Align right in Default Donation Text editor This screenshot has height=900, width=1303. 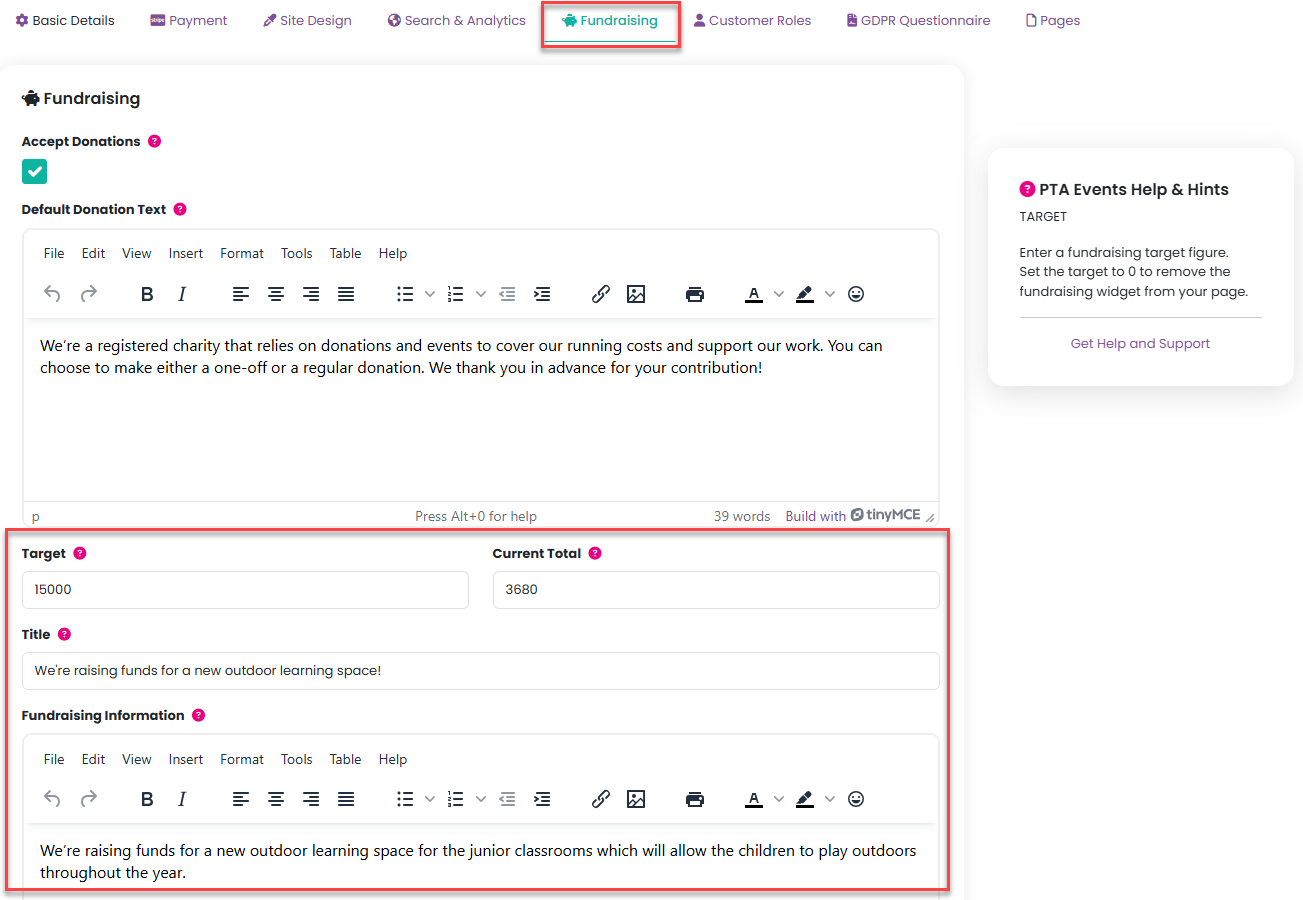pos(311,294)
